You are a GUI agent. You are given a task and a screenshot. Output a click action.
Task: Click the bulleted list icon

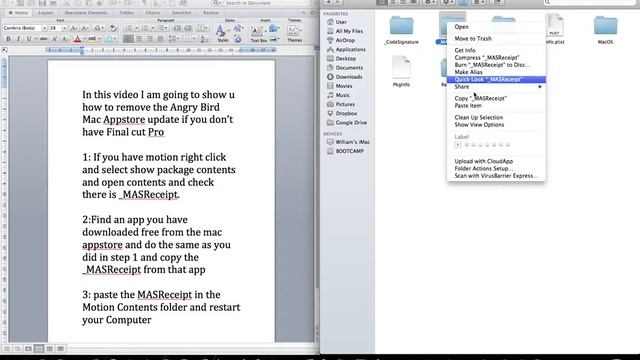(x=130, y=28)
